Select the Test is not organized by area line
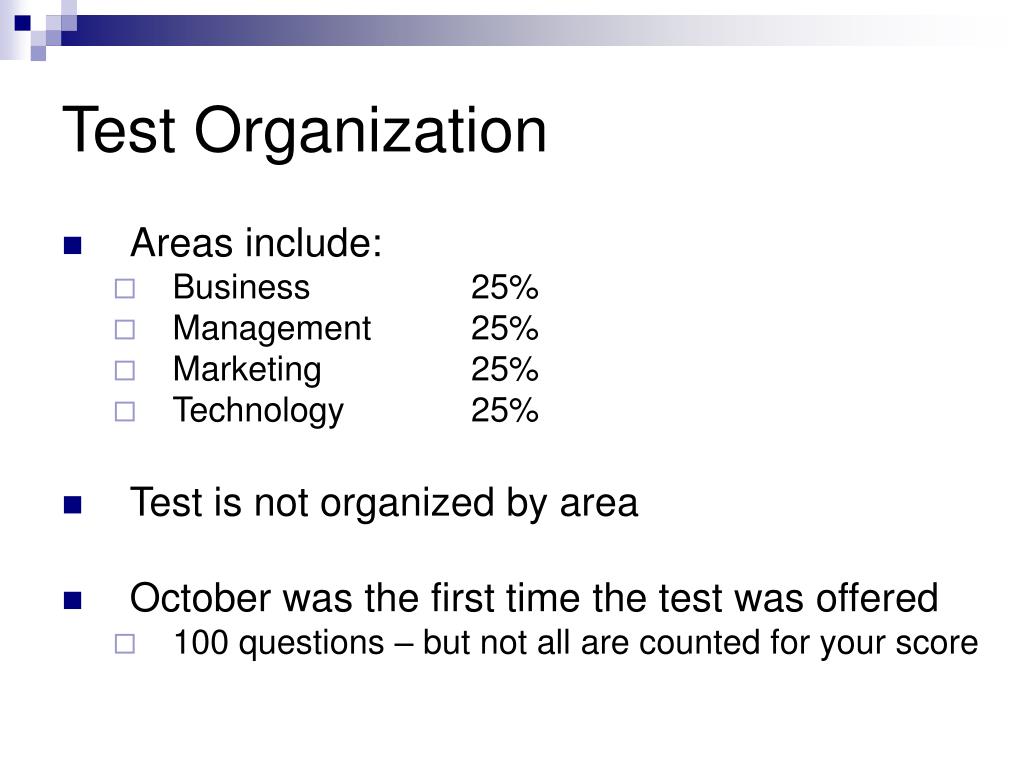1024x768 pixels. point(384,504)
